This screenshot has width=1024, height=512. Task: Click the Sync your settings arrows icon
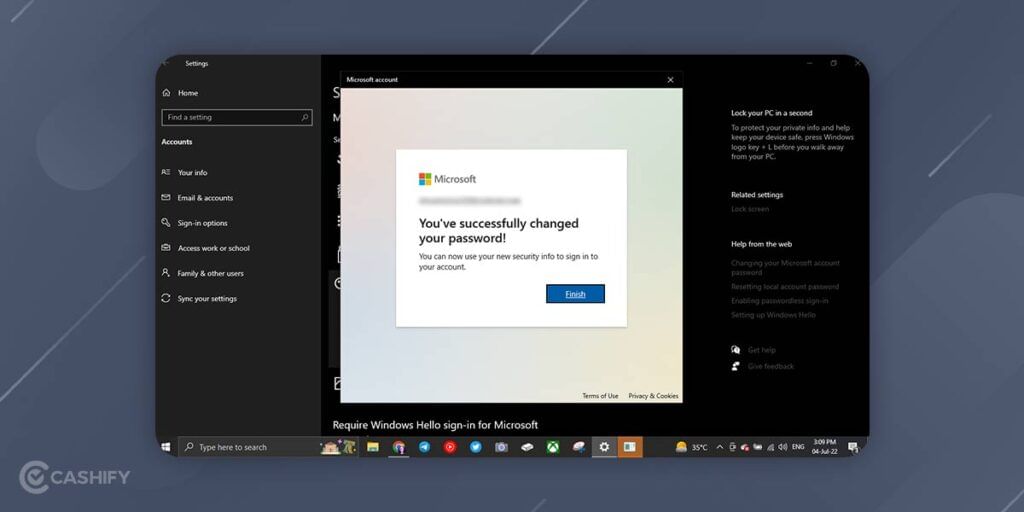pyautogui.click(x=166, y=298)
